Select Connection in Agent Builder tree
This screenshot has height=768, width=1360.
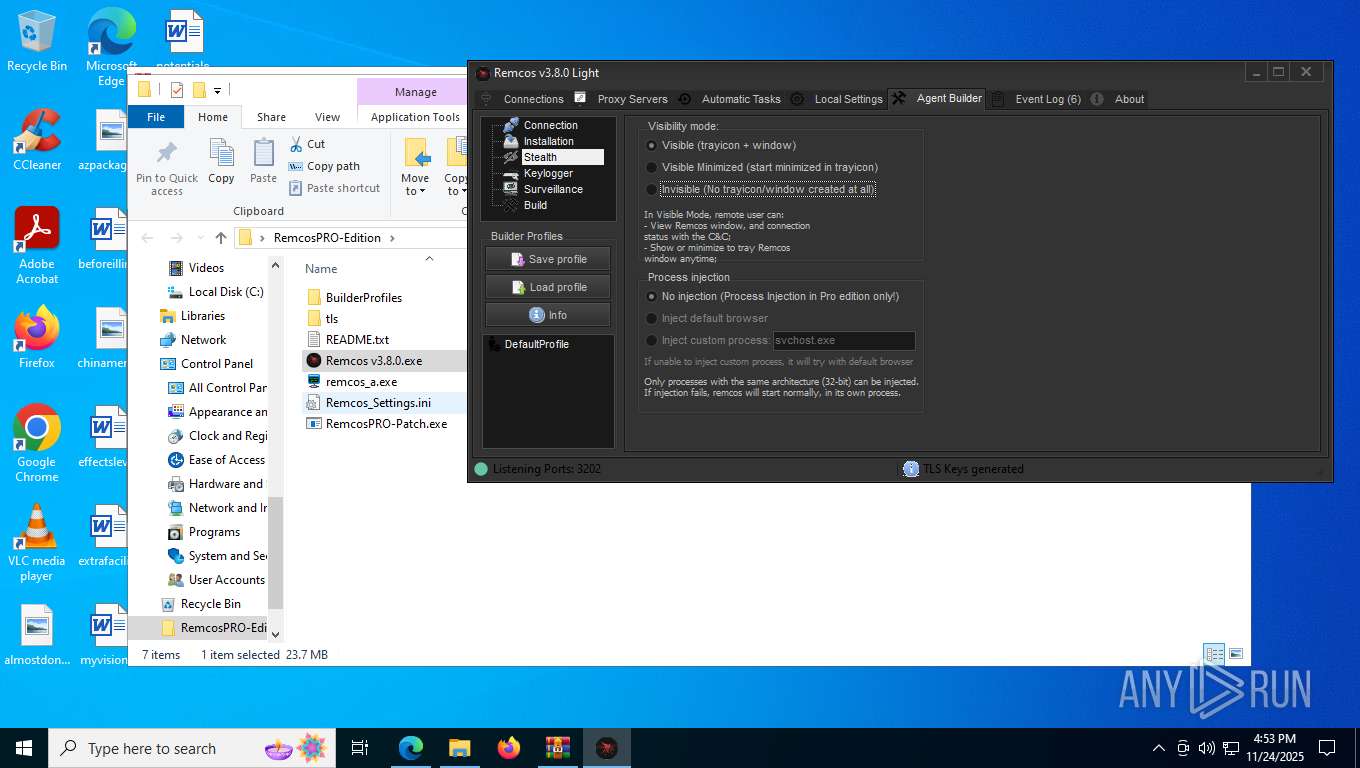(551, 125)
